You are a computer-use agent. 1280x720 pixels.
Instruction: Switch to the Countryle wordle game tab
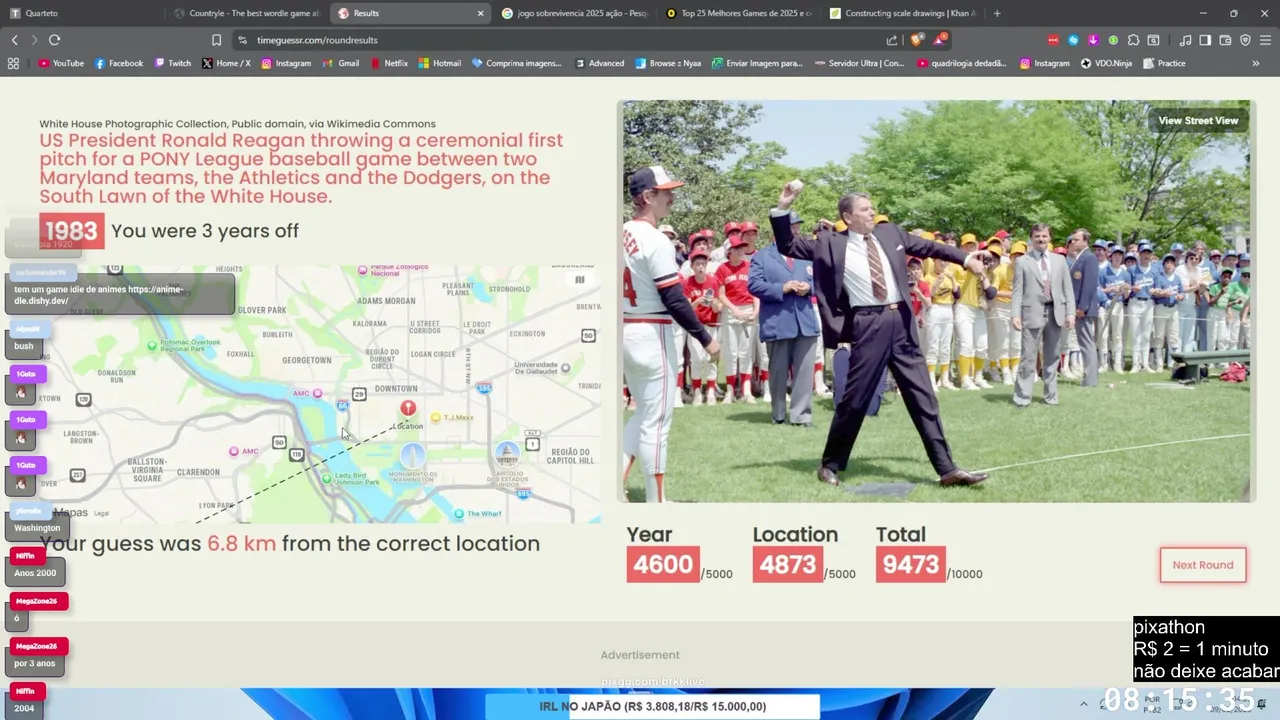pyautogui.click(x=246, y=13)
